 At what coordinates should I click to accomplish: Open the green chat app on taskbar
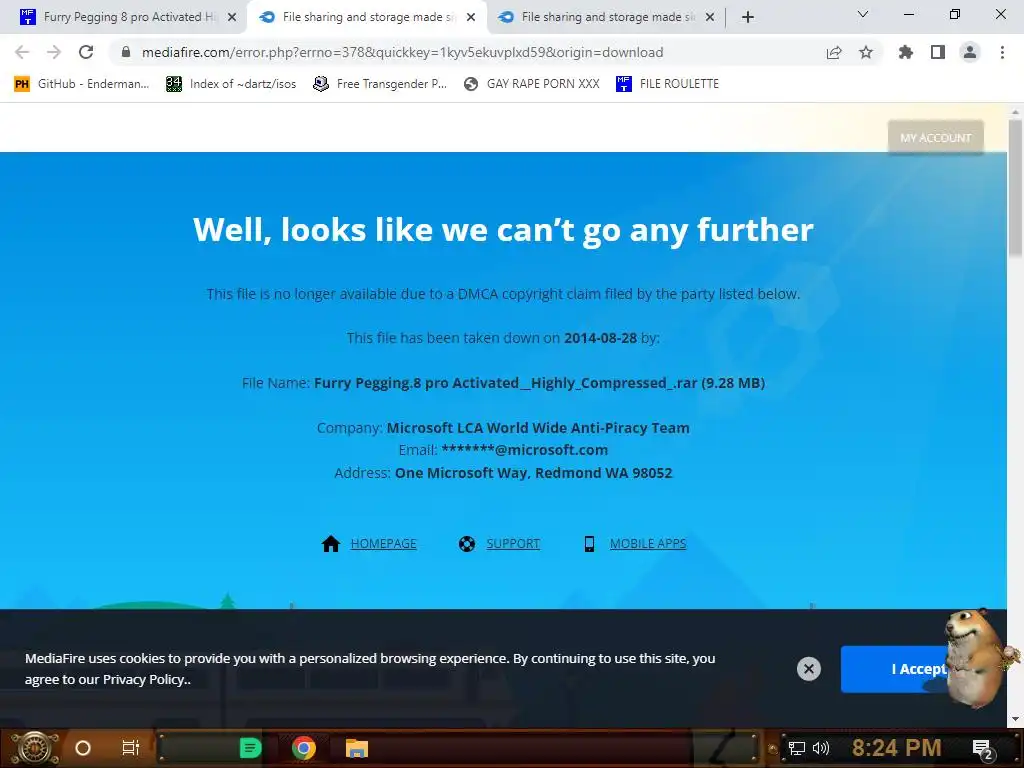(x=250, y=748)
